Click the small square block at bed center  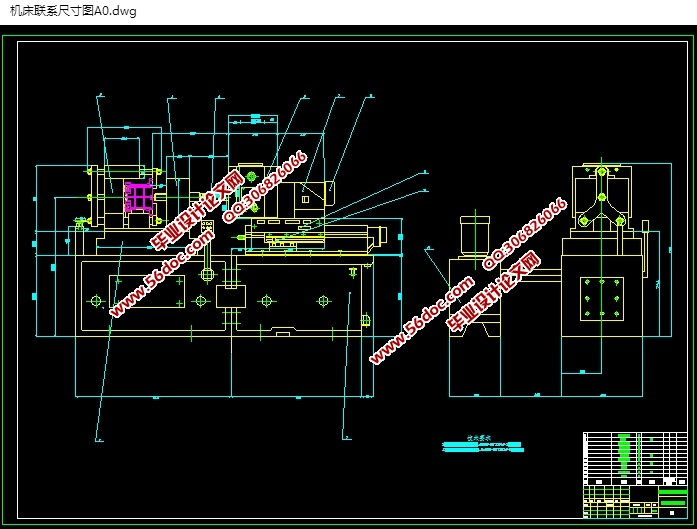pyautogui.click(x=230, y=297)
